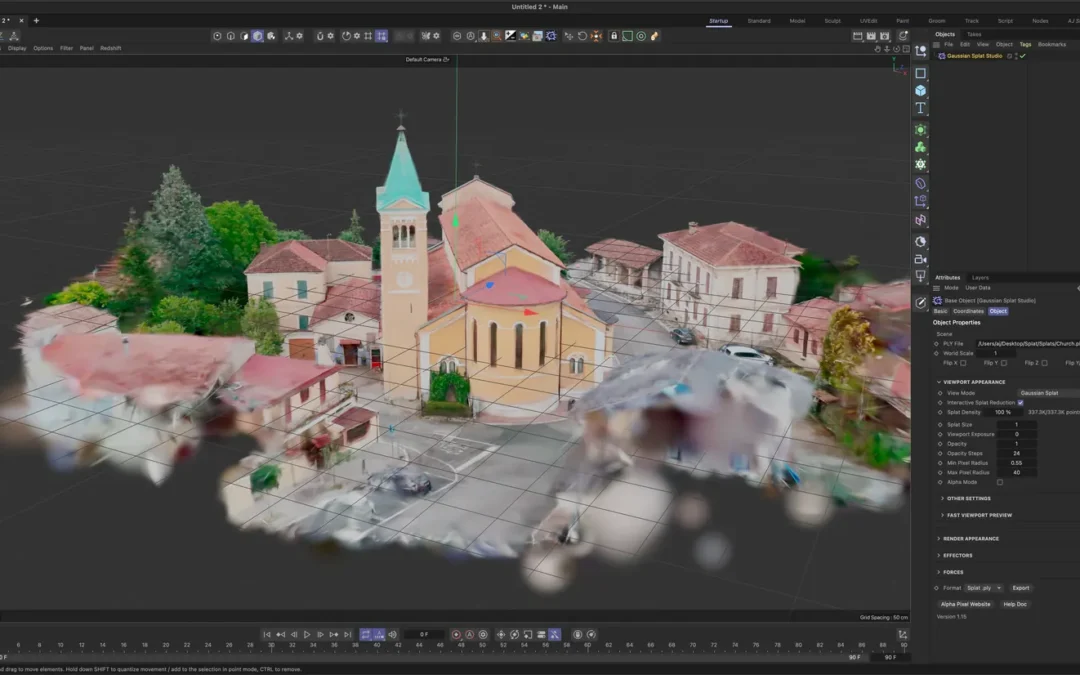Switch to the Standard layout tab
Viewport: 1080px width, 675px height.
[x=759, y=21]
